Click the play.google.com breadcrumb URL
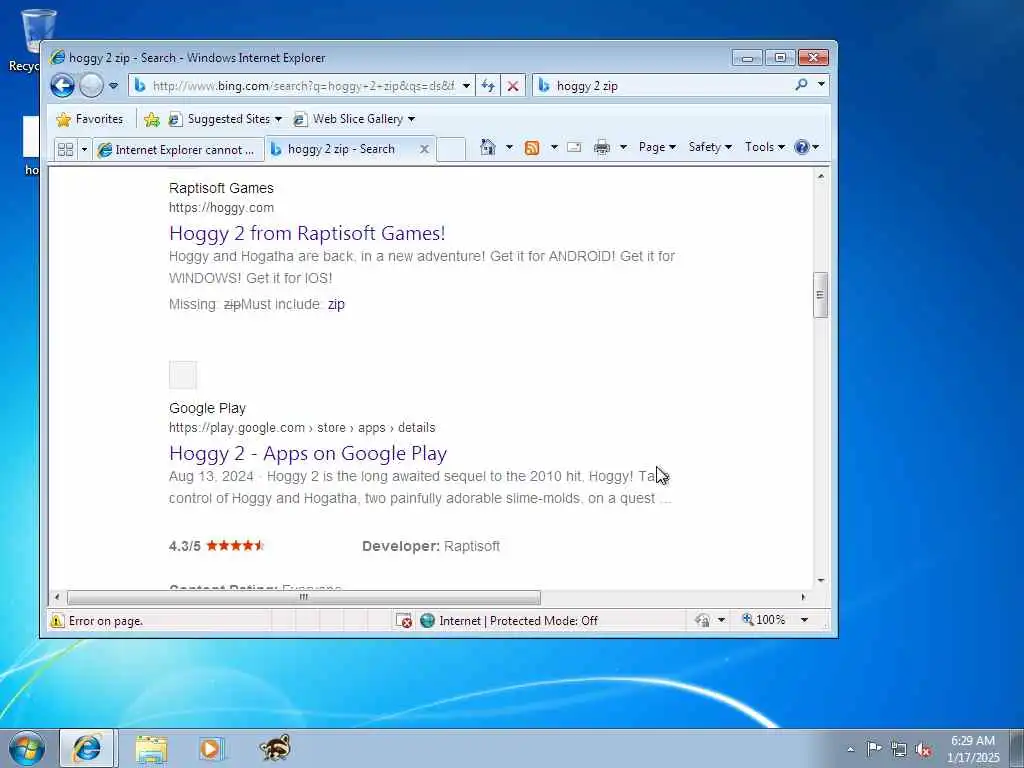 [x=302, y=428]
